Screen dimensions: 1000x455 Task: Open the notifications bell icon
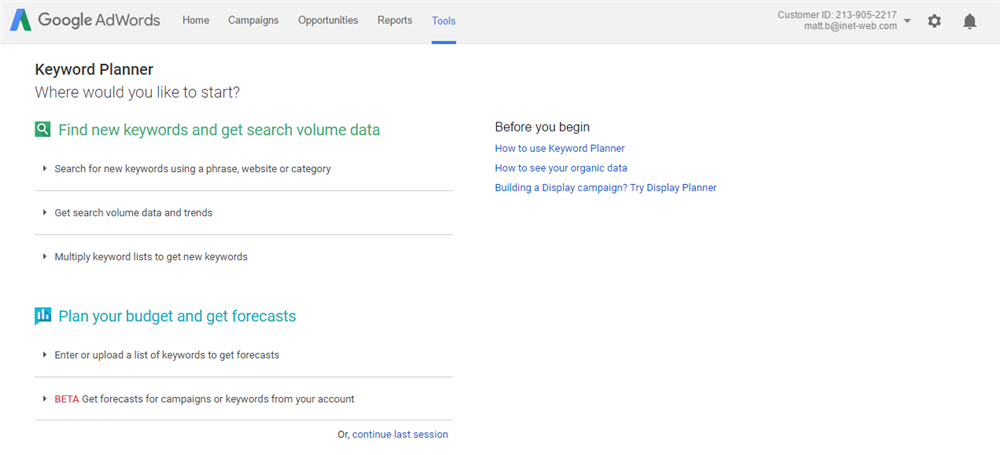pyautogui.click(x=969, y=21)
